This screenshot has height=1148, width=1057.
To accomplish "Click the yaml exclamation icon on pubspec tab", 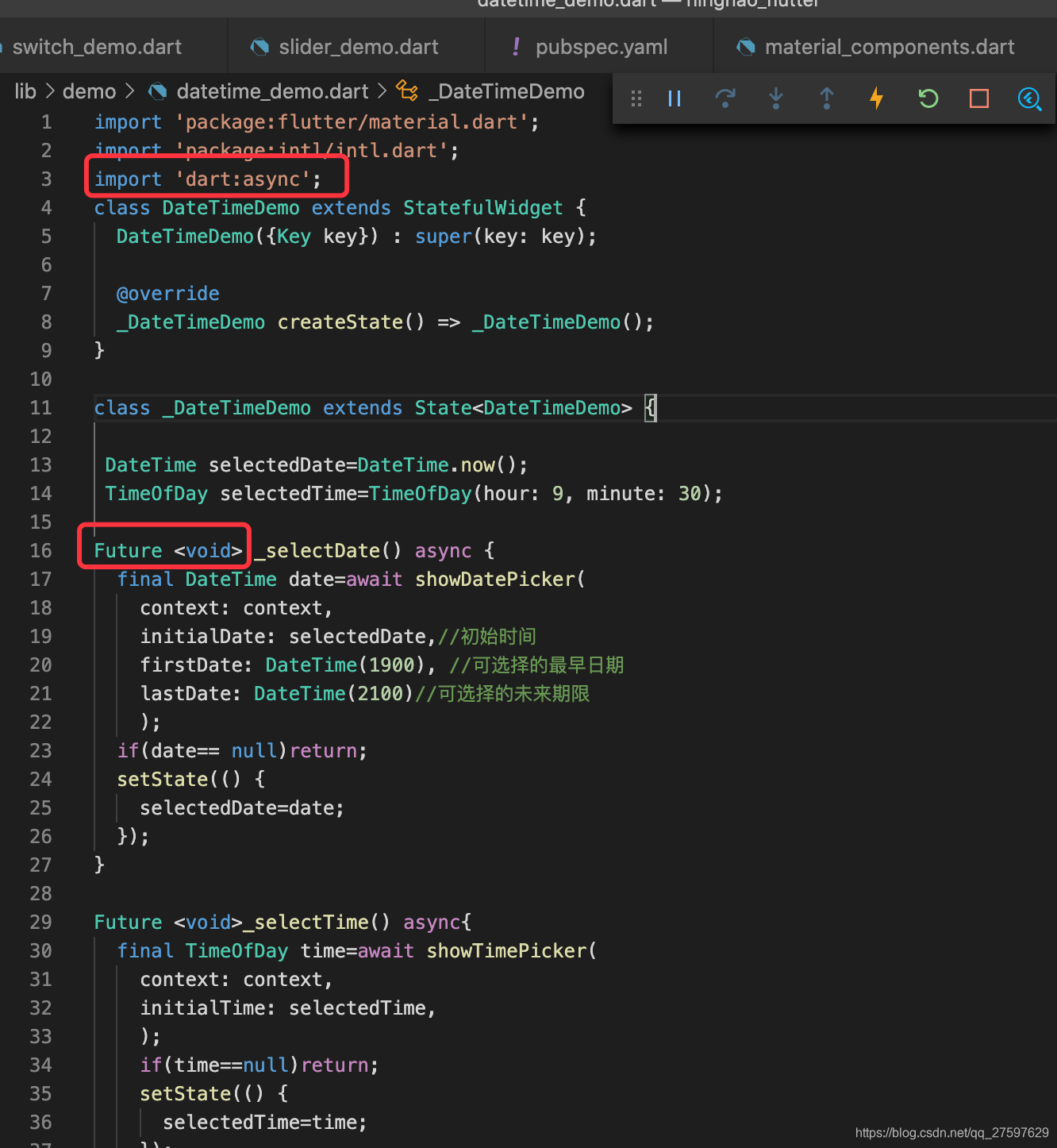I will coord(517,47).
